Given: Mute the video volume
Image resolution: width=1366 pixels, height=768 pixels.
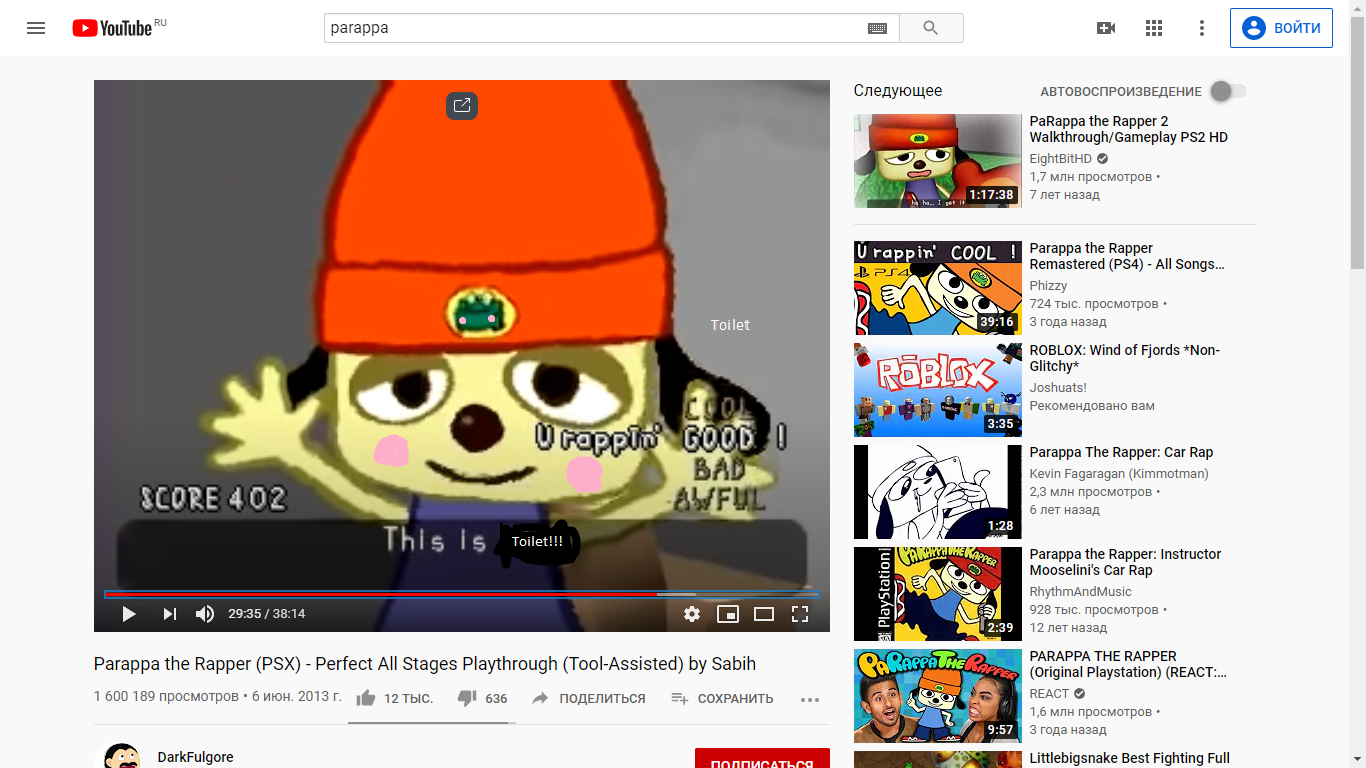Looking at the screenshot, I should 205,614.
